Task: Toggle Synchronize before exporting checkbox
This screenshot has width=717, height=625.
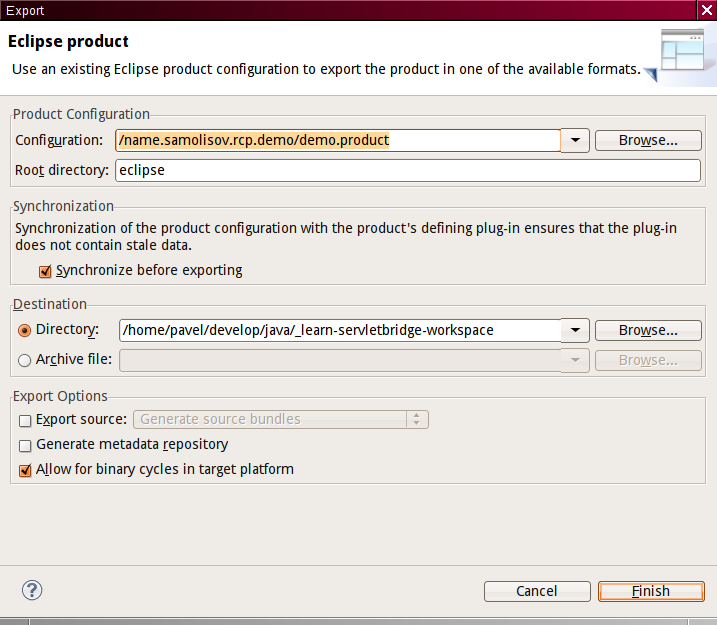Action: (45, 271)
